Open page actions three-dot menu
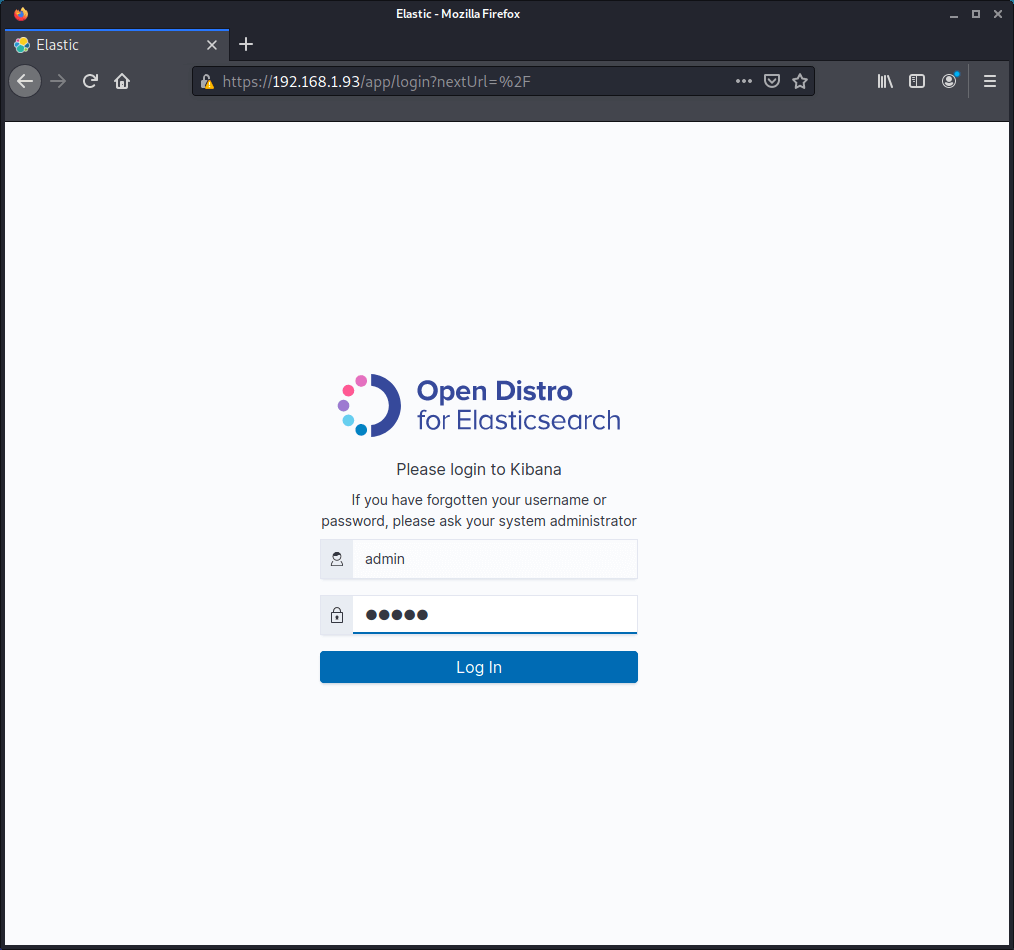The image size is (1014, 950). pyautogui.click(x=744, y=81)
